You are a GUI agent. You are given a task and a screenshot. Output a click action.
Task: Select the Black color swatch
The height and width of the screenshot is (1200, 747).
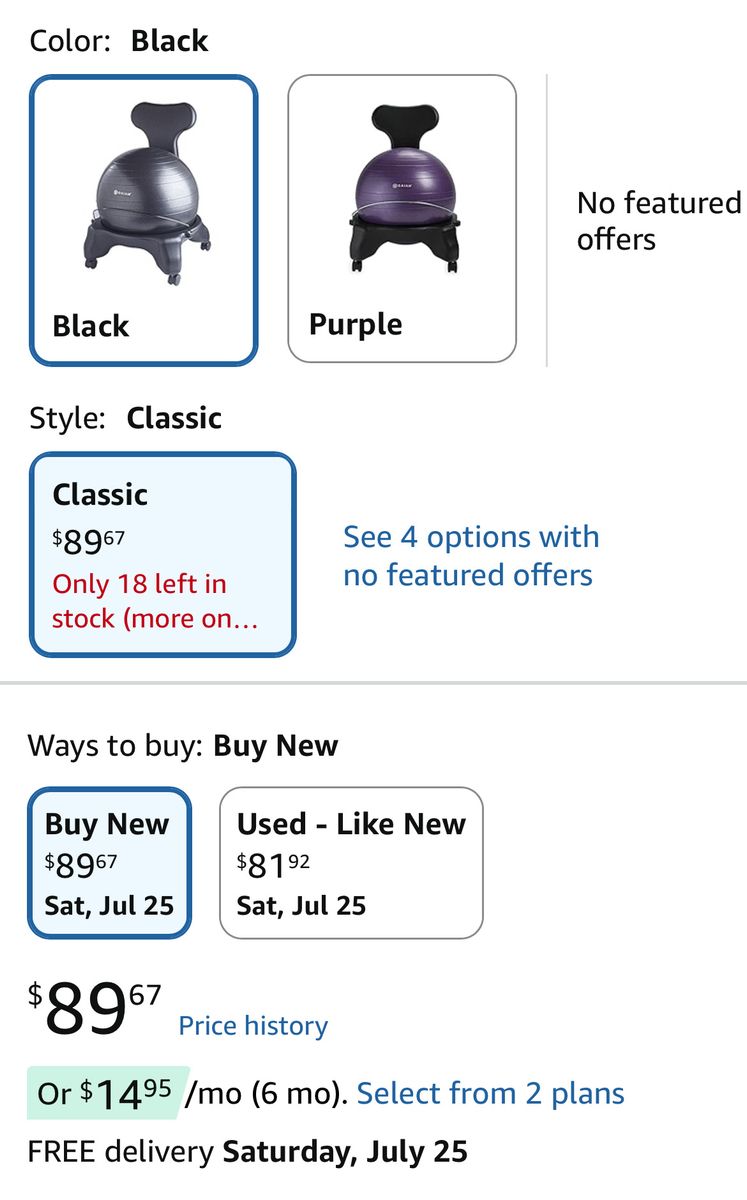[144, 220]
